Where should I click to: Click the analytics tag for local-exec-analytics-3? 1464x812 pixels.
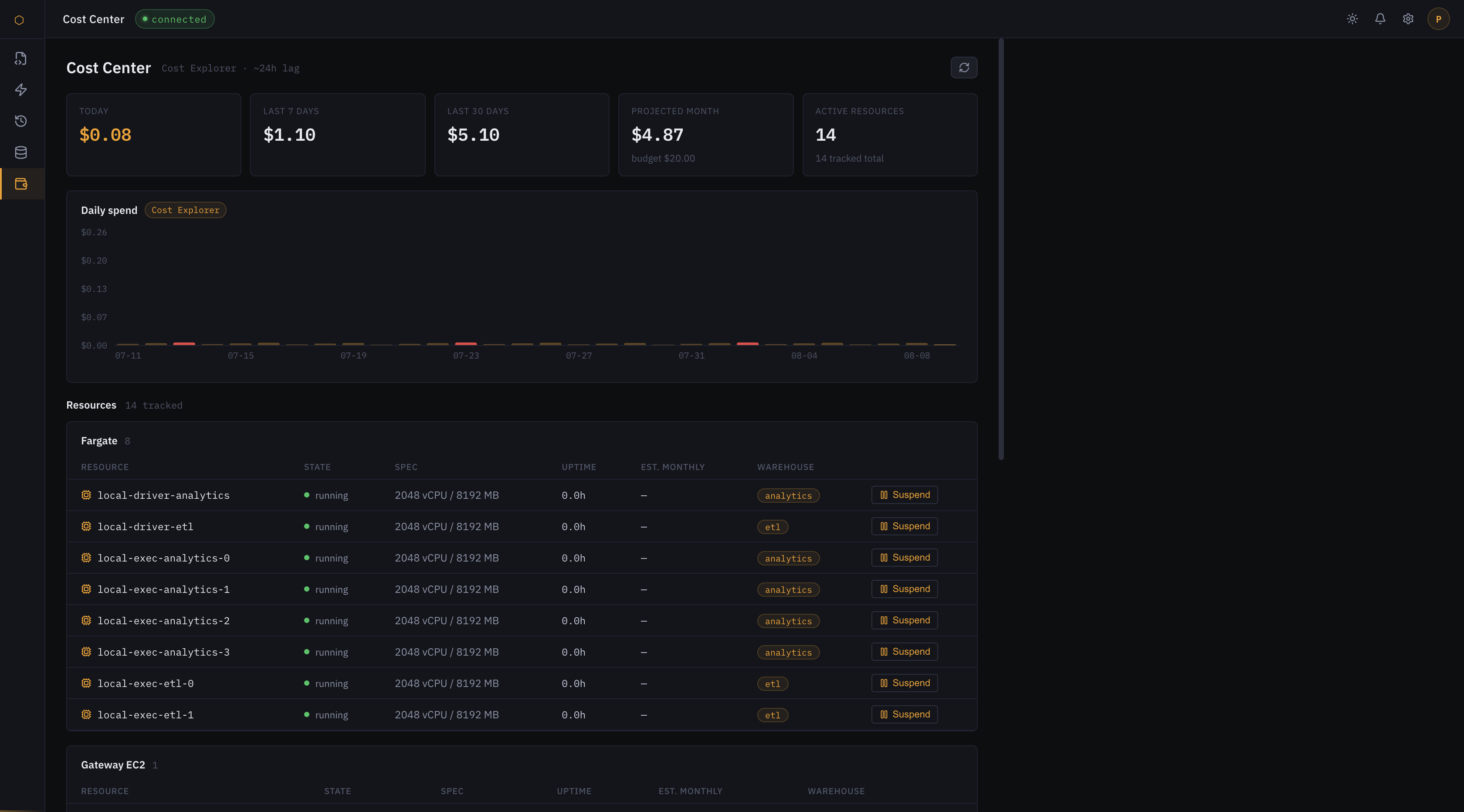point(788,652)
